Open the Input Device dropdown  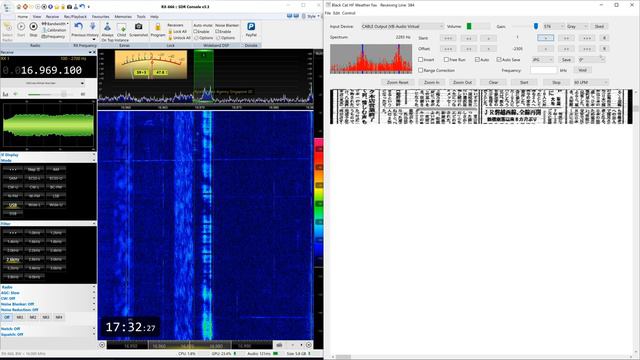click(402, 26)
